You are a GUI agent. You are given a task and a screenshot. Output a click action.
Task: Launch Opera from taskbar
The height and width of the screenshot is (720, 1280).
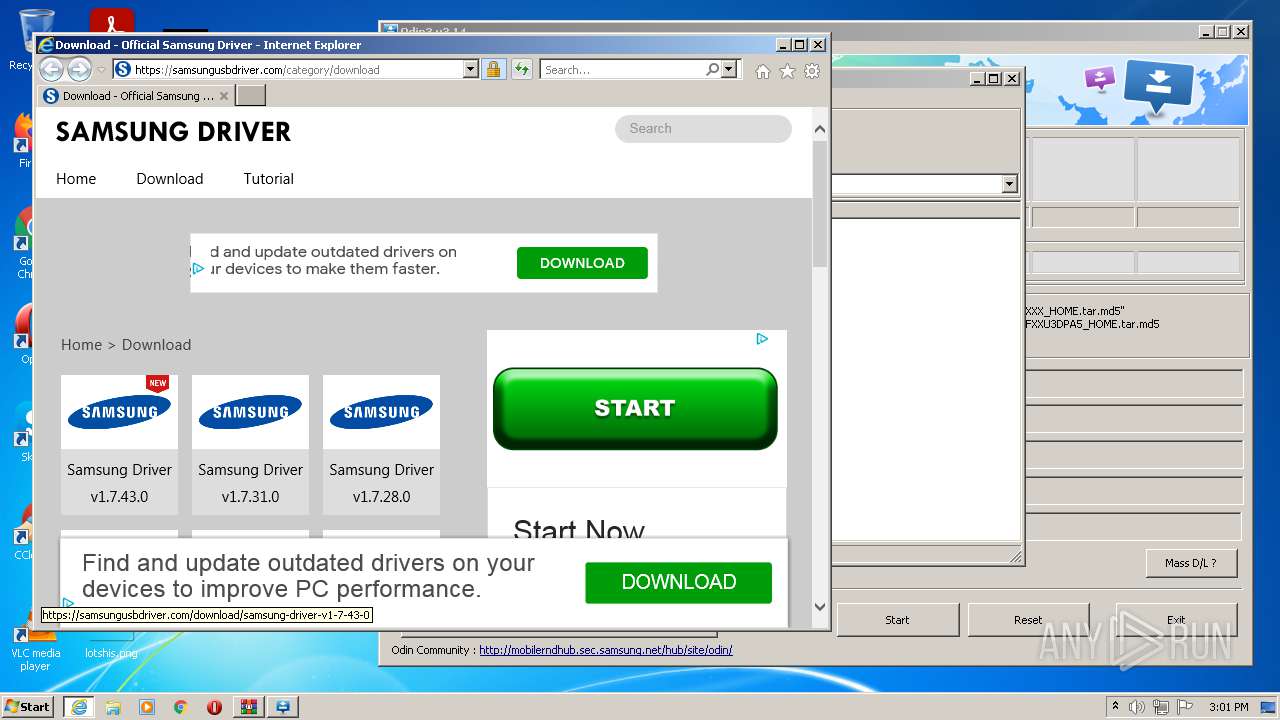(214, 706)
